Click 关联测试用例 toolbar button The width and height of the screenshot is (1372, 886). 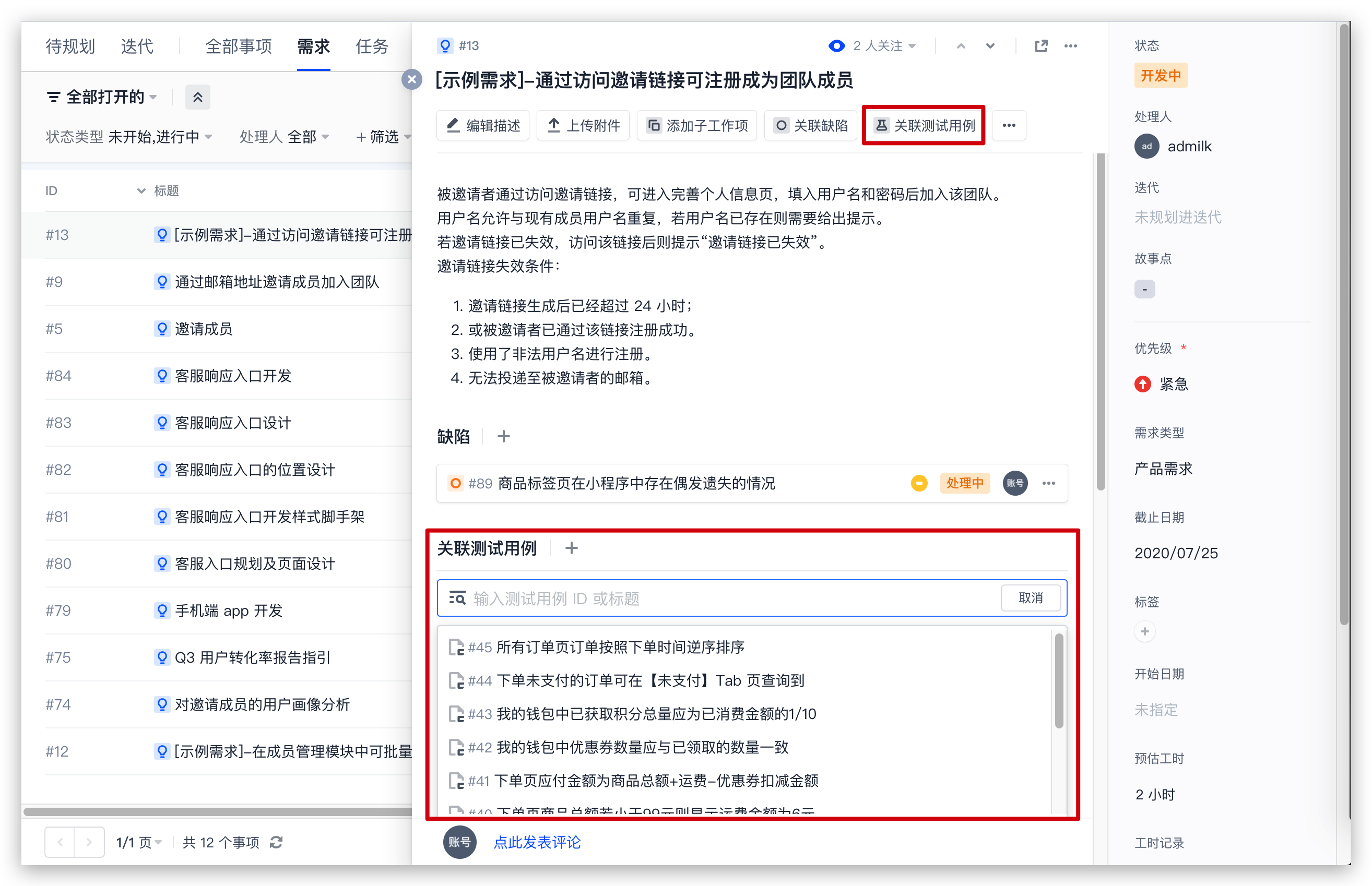[924, 125]
